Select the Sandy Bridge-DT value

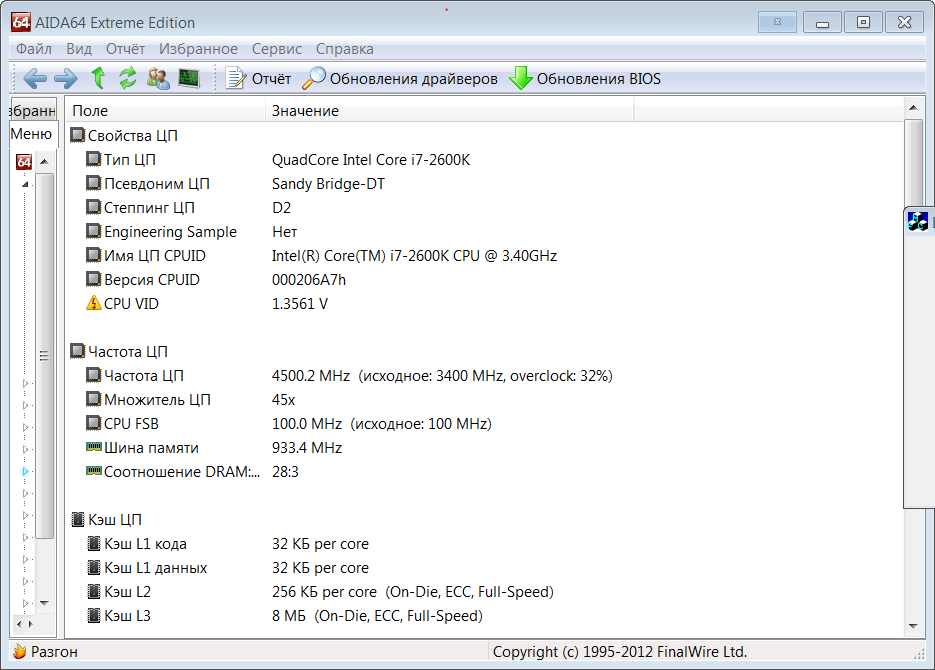(329, 184)
